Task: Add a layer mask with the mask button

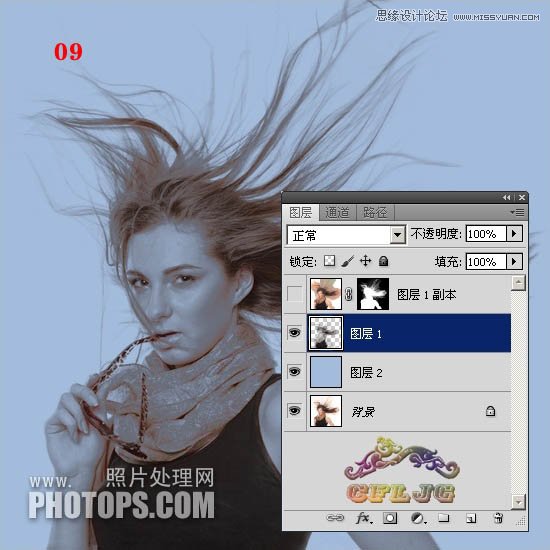Action: click(x=390, y=518)
